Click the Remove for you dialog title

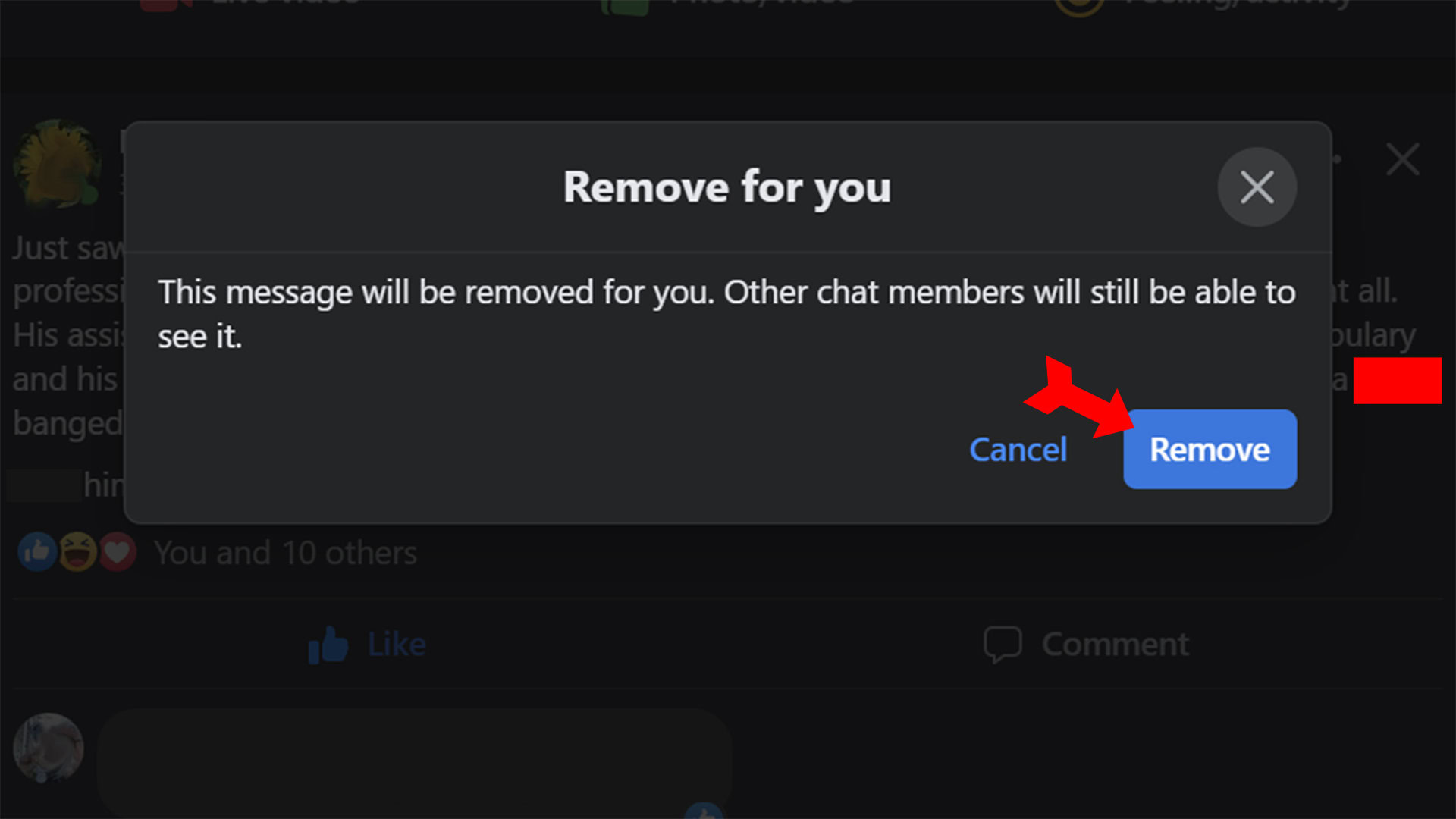pyautogui.click(x=726, y=187)
